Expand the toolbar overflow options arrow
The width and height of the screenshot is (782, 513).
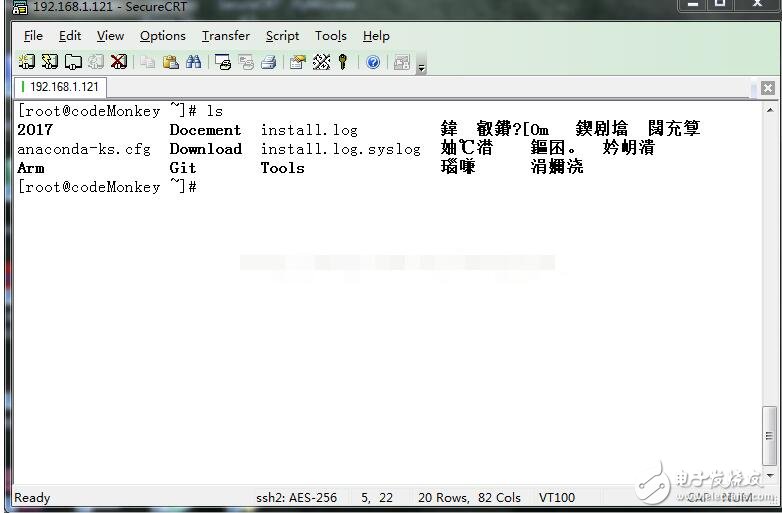click(421, 66)
